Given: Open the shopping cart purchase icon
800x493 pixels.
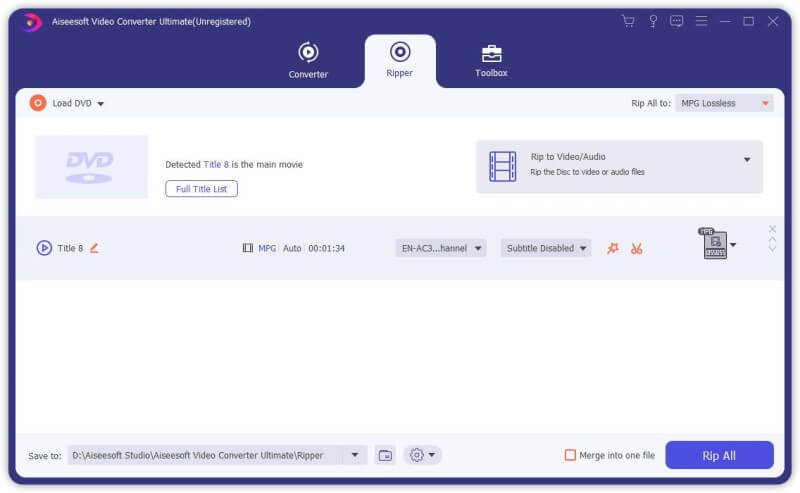Looking at the screenshot, I should [628, 21].
